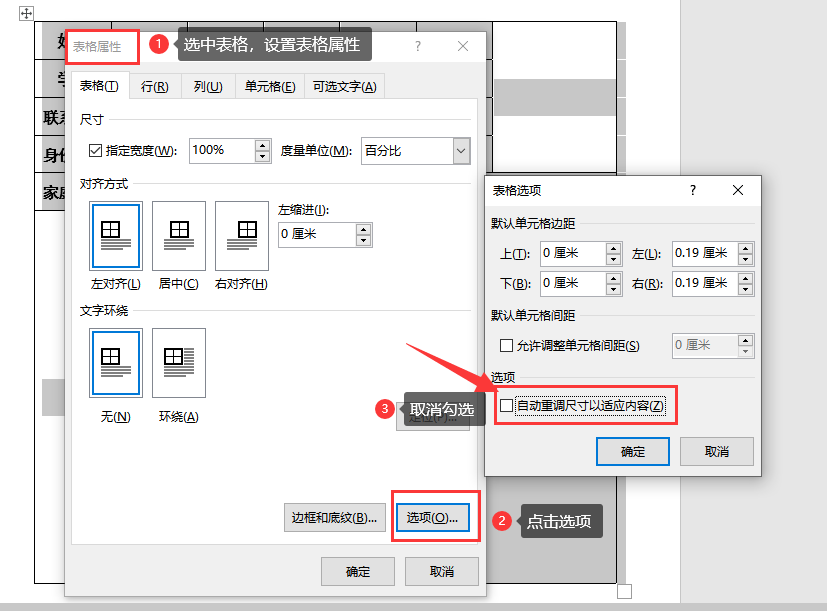Click the table move handle icon
The image size is (827, 611).
(26, 13)
